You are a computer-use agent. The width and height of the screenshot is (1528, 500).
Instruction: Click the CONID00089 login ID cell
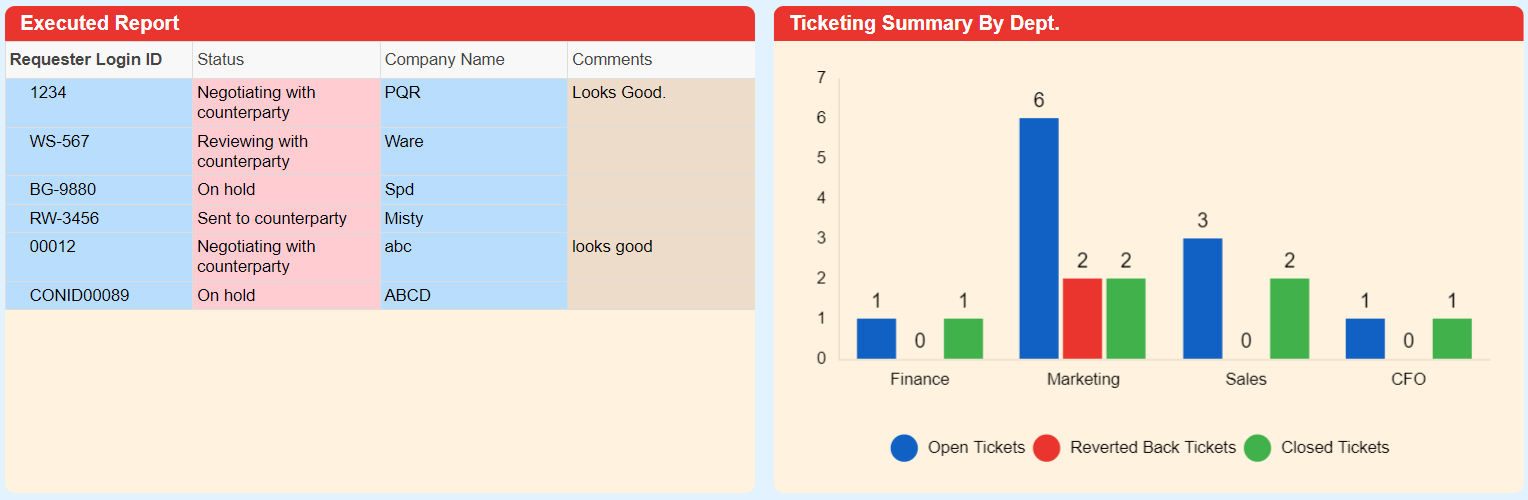click(x=98, y=296)
